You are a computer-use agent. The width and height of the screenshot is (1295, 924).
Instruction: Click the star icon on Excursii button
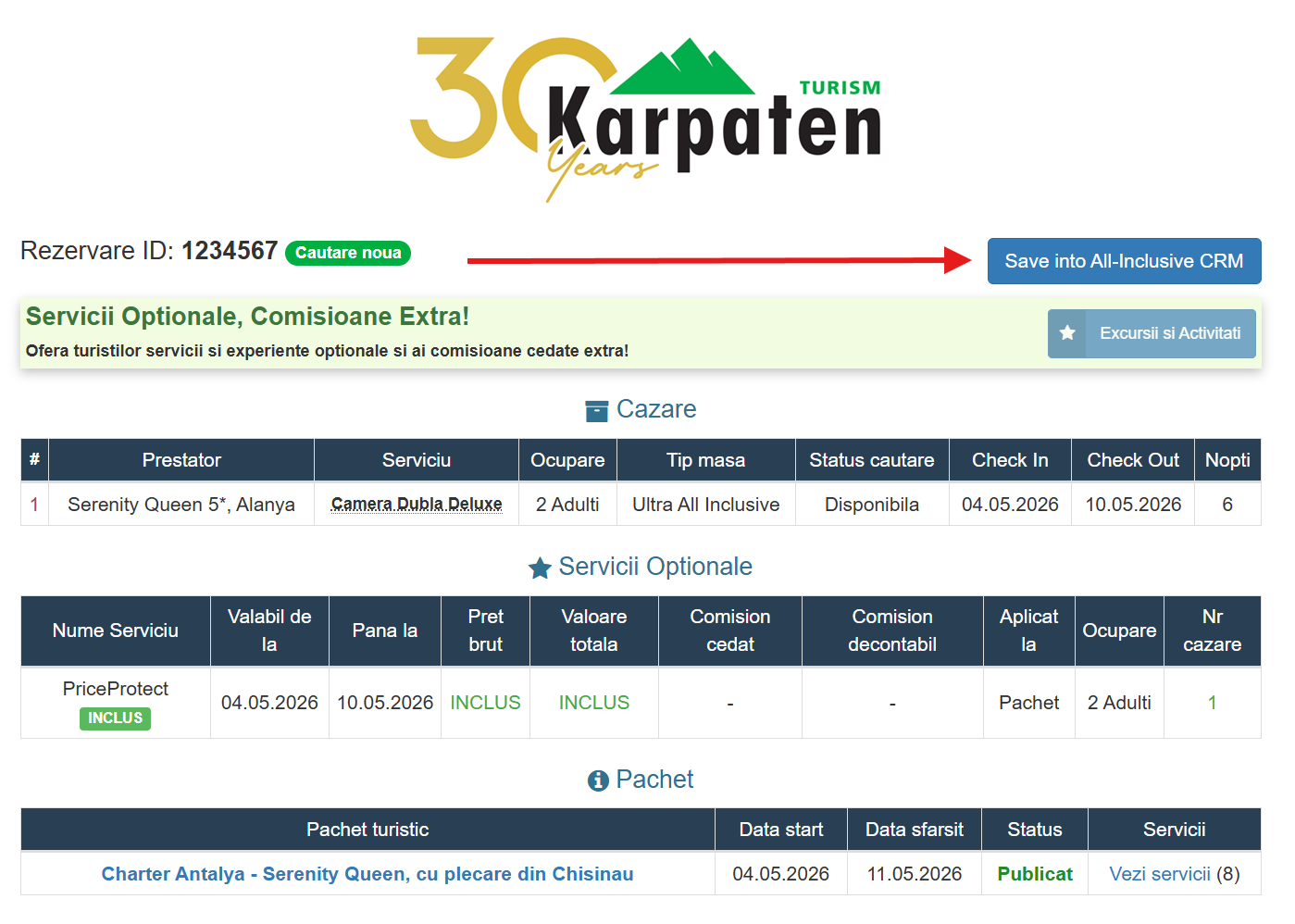[x=1067, y=333]
